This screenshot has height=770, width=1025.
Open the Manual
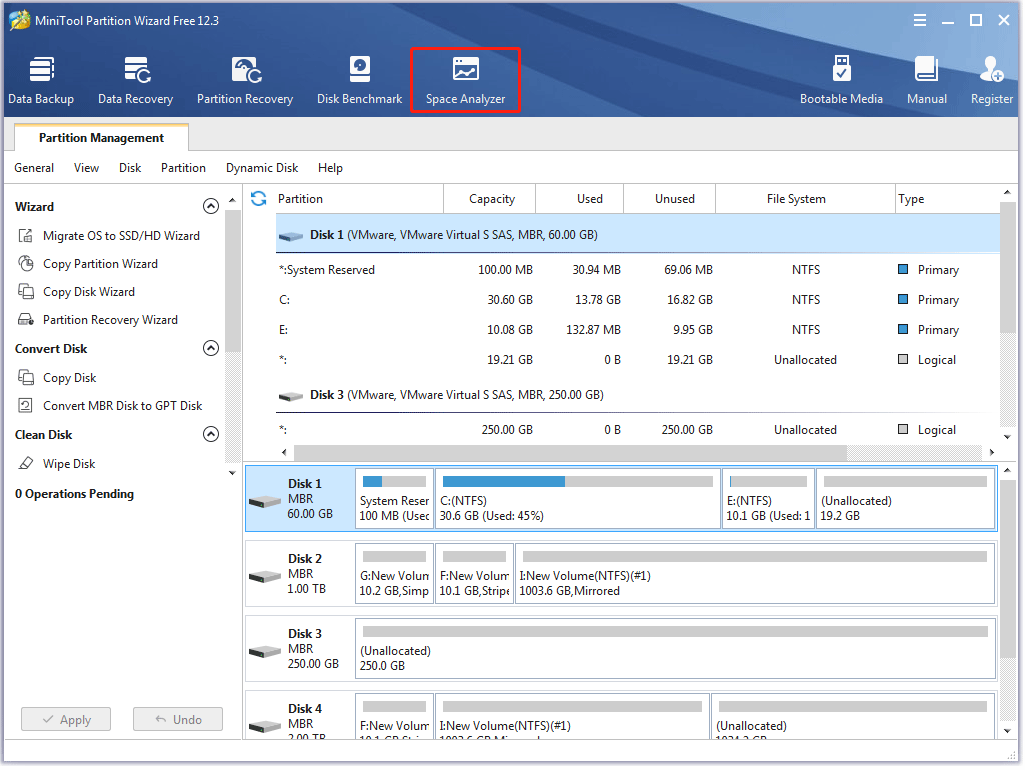coord(926,80)
